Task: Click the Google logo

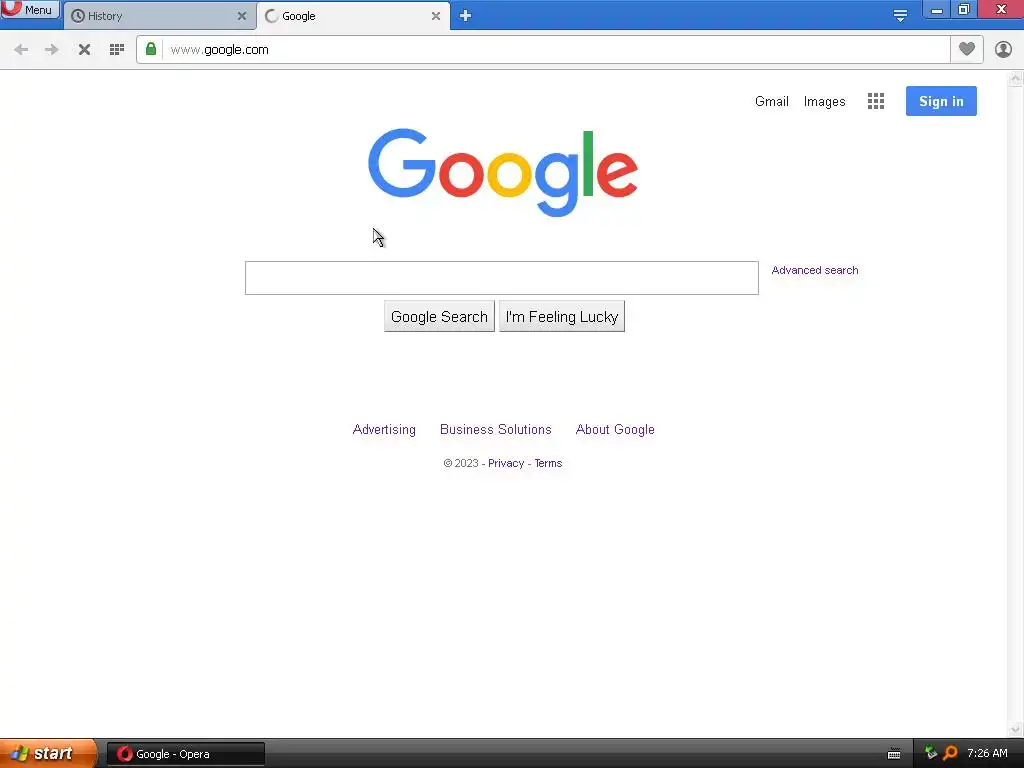Action: 503,172
